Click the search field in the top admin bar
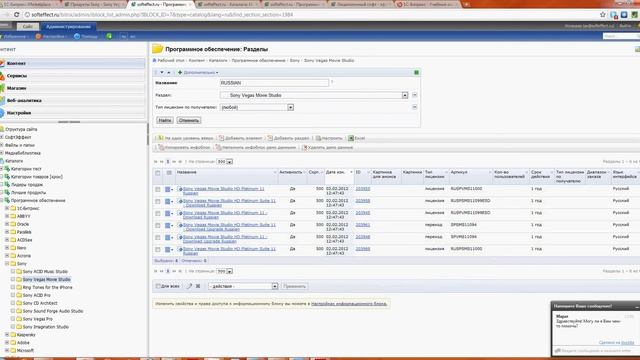Image resolution: width=640 pixels, height=360 pixels. (621, 36)
